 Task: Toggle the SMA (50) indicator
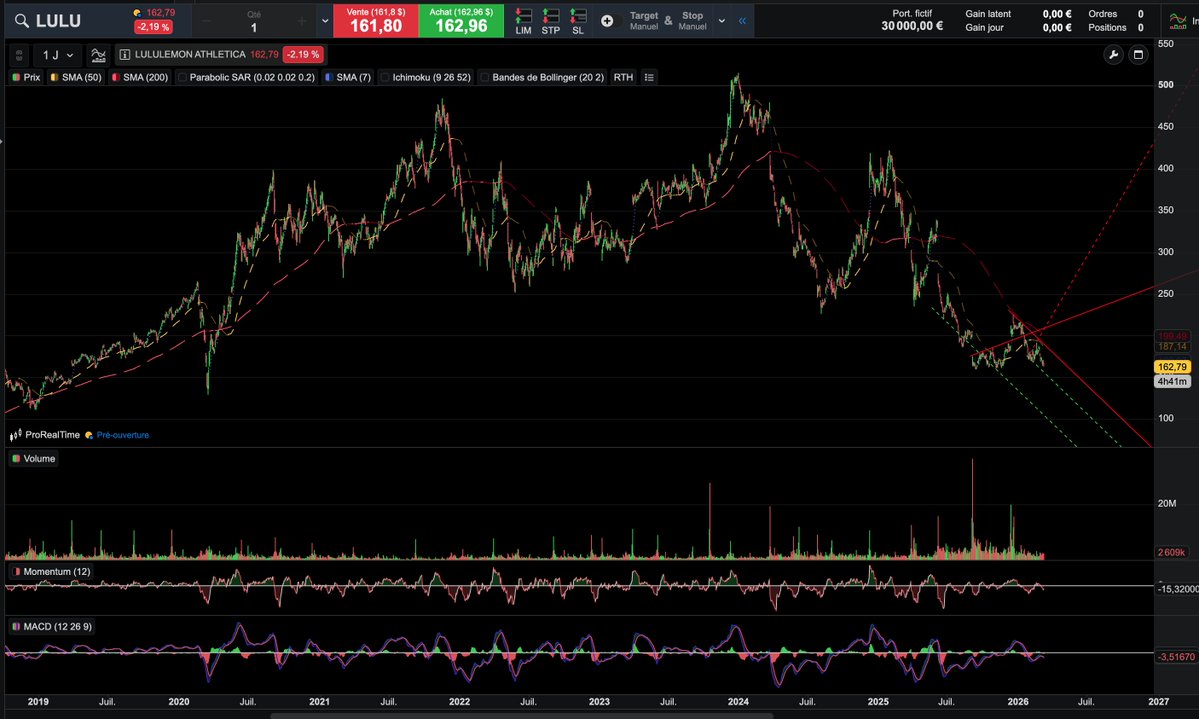click(x=76, y=77)
